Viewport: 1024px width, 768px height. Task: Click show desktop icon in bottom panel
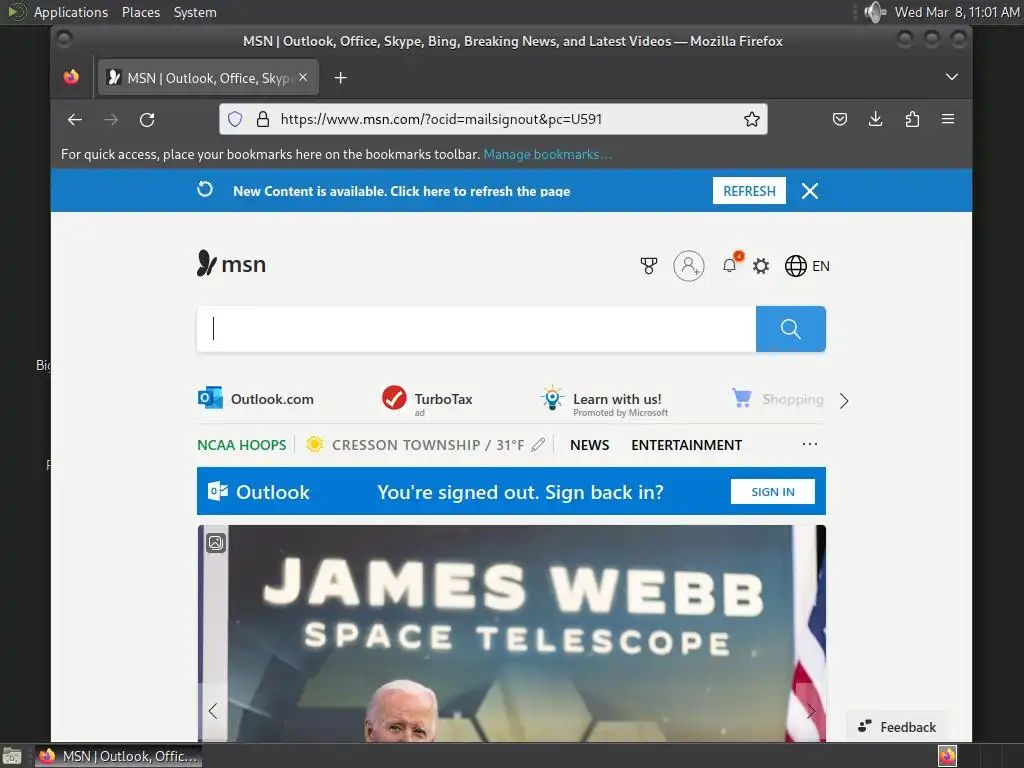point(12,756)
